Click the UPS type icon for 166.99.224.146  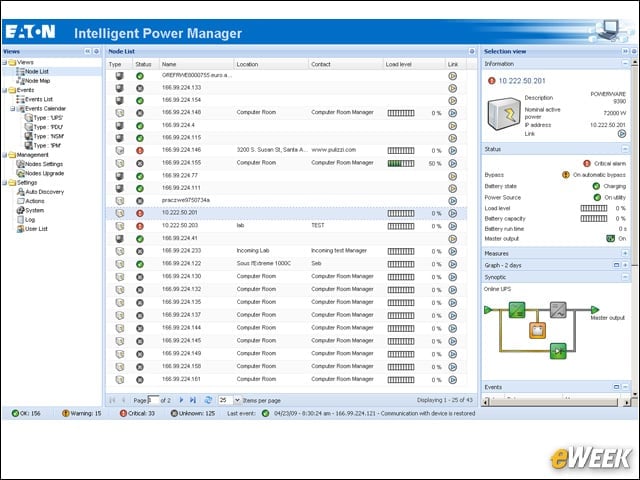[119, 151]
